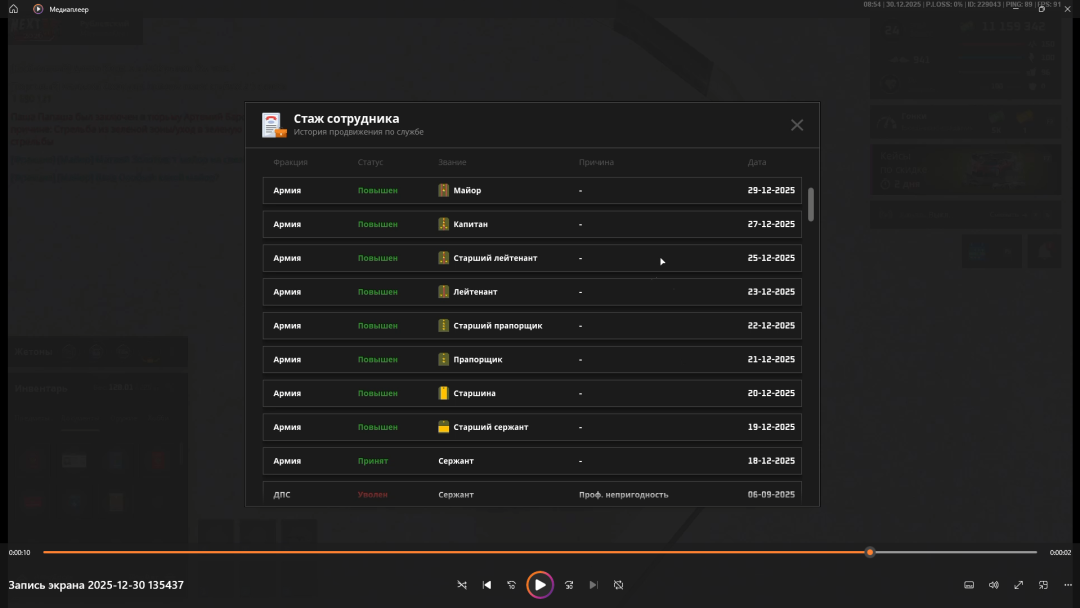Open the volume control
This screenshot has width=1080, height=608.
994,585
